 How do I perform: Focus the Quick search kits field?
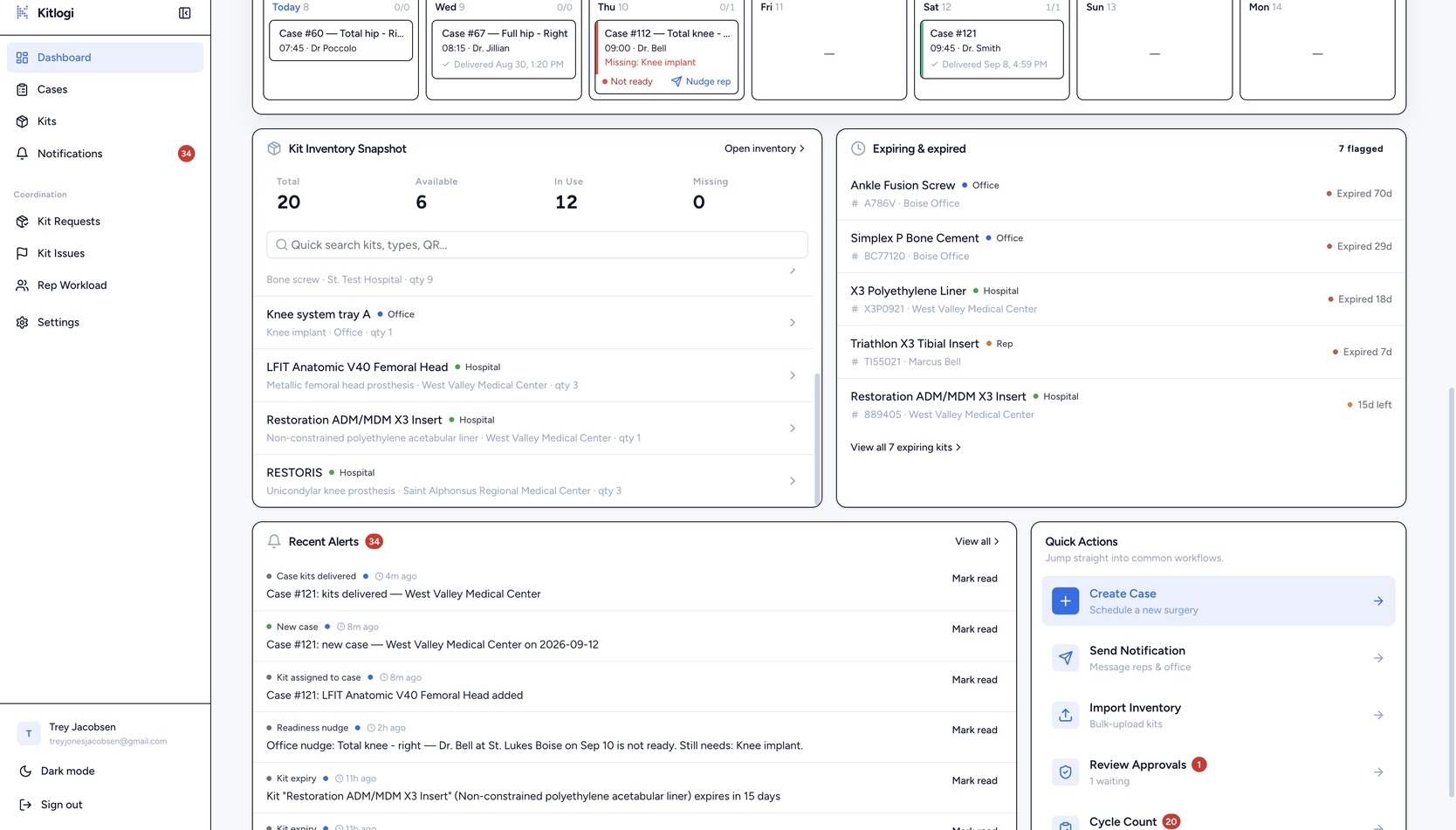(537, 245)
